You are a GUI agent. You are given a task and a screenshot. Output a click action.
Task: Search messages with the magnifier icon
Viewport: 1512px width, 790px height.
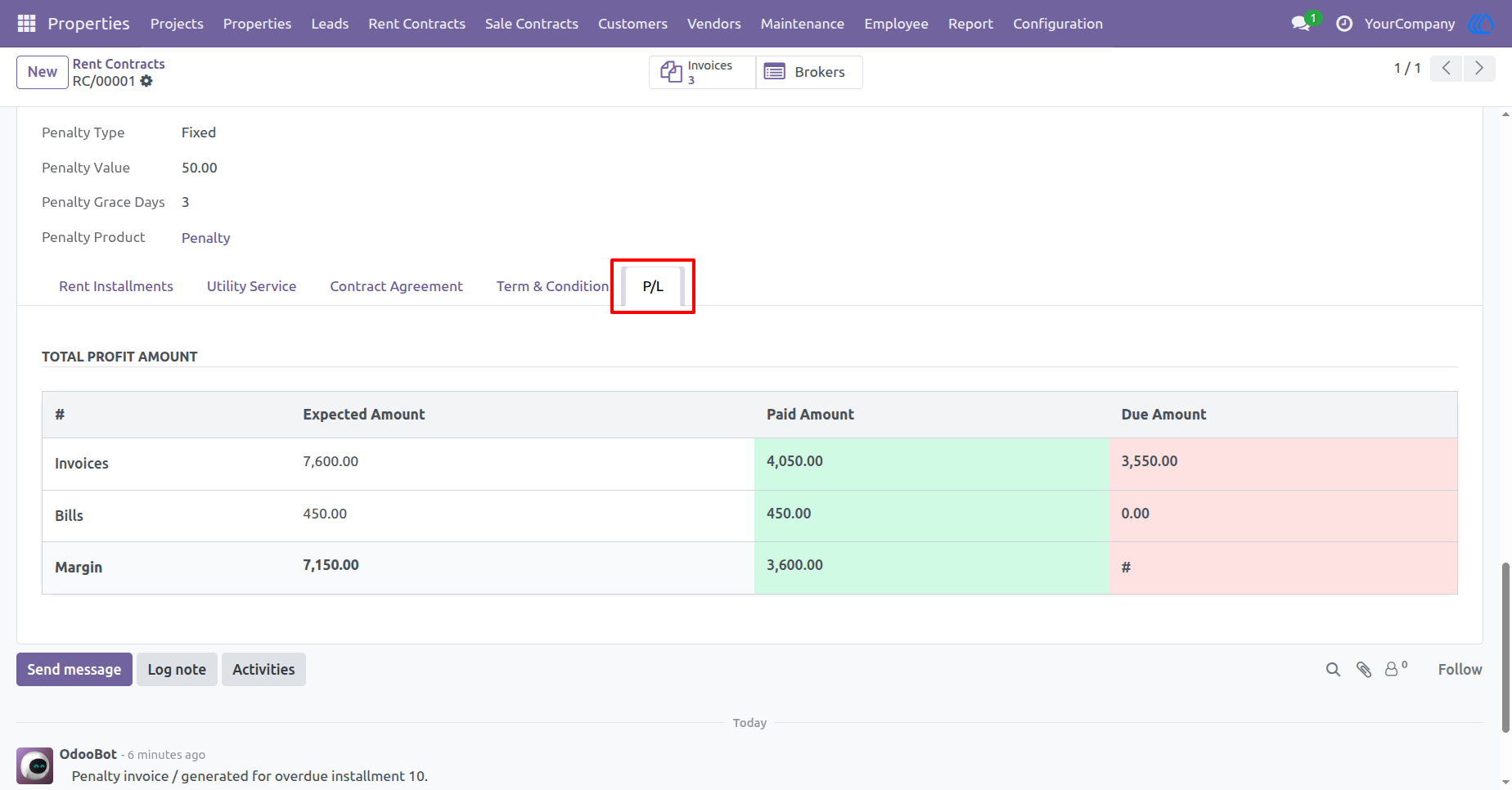tap(1333, 670)
